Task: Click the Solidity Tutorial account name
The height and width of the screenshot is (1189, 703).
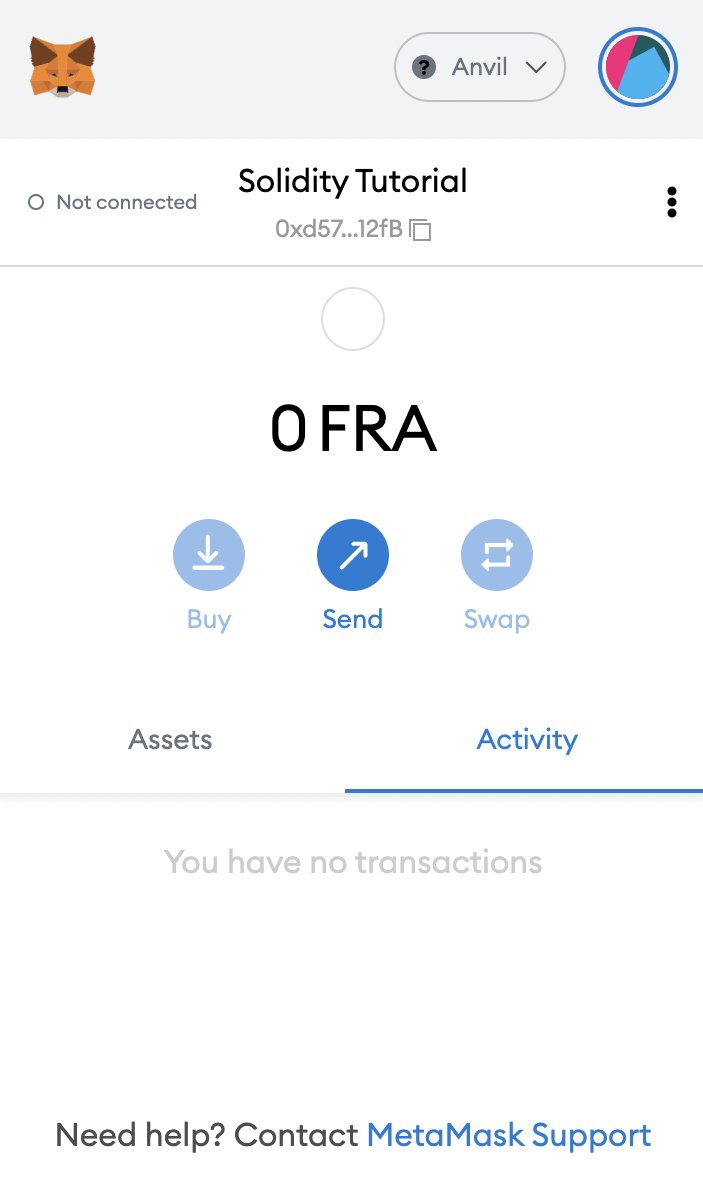Action: (353, 181)
